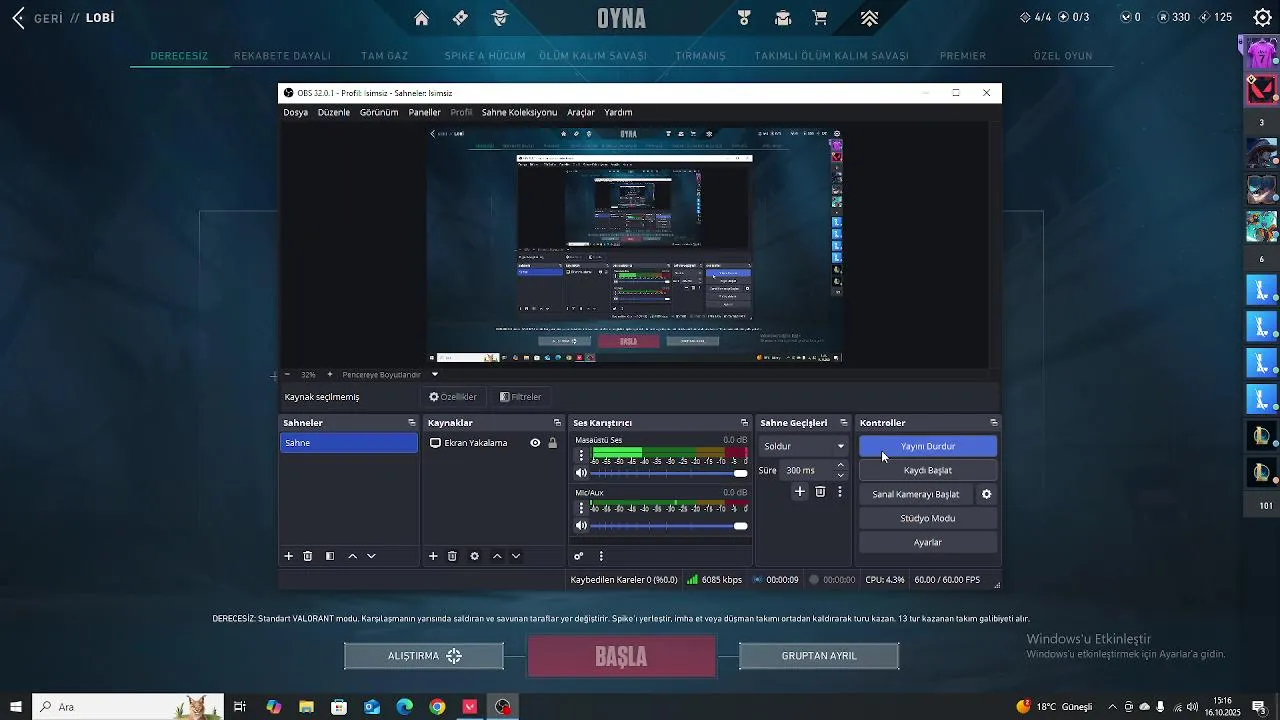
Task: Move scene down in Sahneler panel
Action: click(371, 556)
